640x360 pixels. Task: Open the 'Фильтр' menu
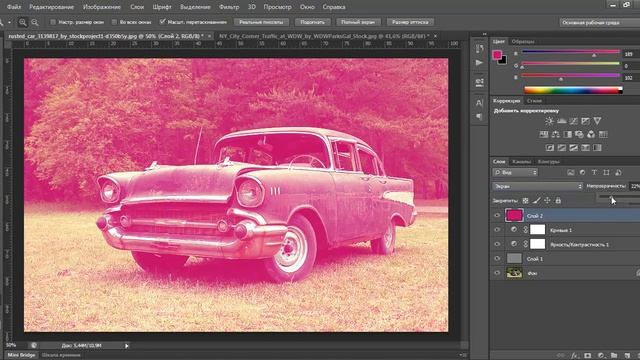point(229,7)
